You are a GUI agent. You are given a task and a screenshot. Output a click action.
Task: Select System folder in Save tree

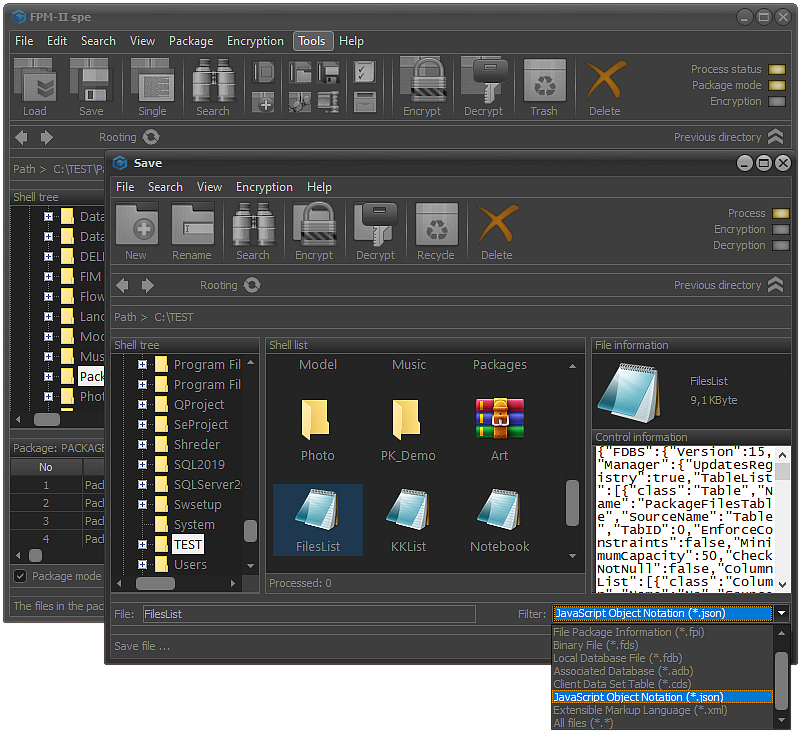(194, 525)
